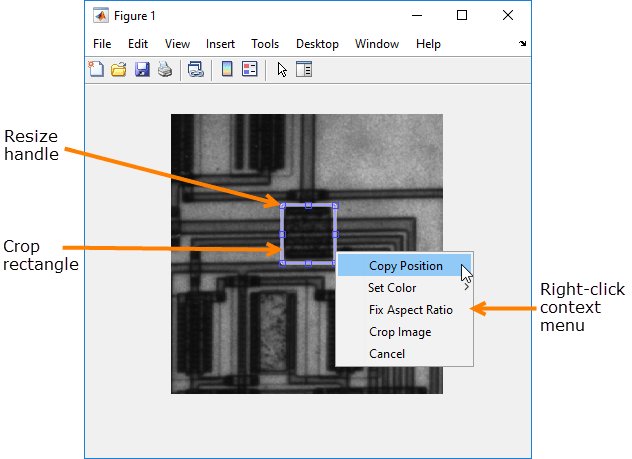Expand the Set Color submenu arrow

tap(466, 287)
